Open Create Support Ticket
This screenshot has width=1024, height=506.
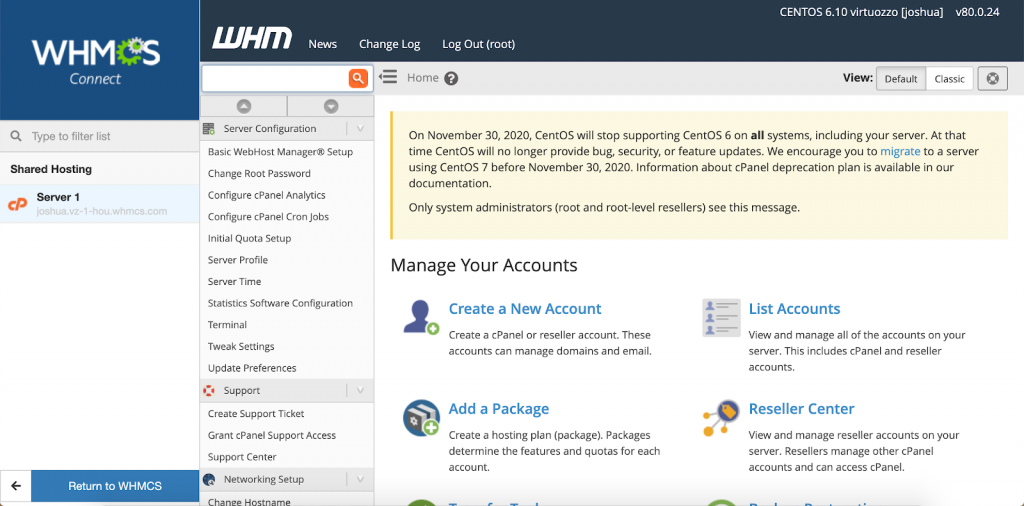point(256,413)
